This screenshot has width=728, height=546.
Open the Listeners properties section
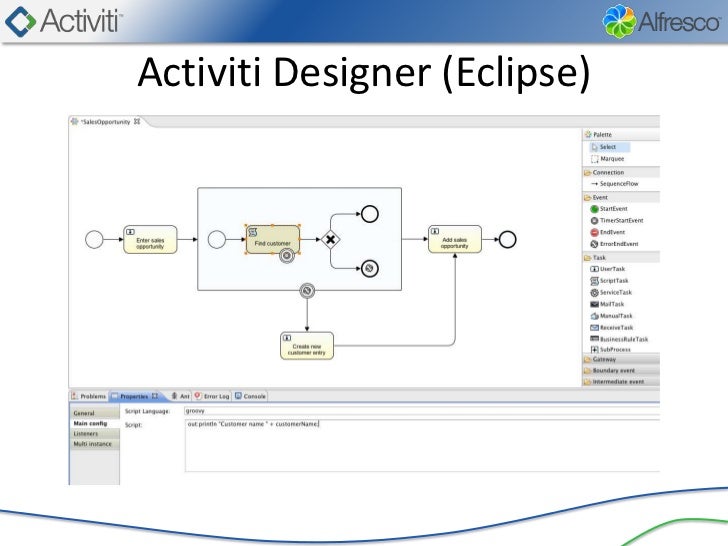click(x=95, y=434)
